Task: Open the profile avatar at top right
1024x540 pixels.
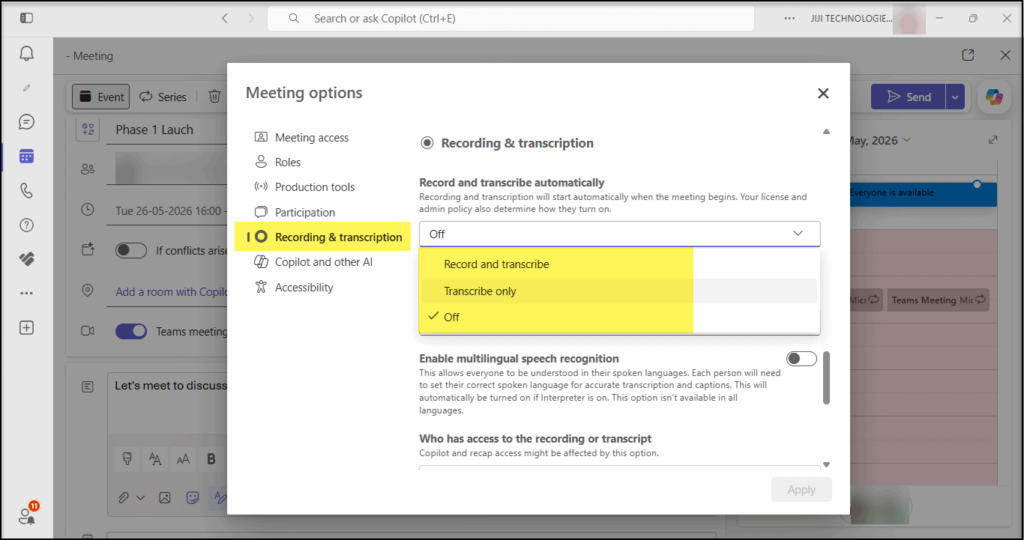Action: pos(909,18)
